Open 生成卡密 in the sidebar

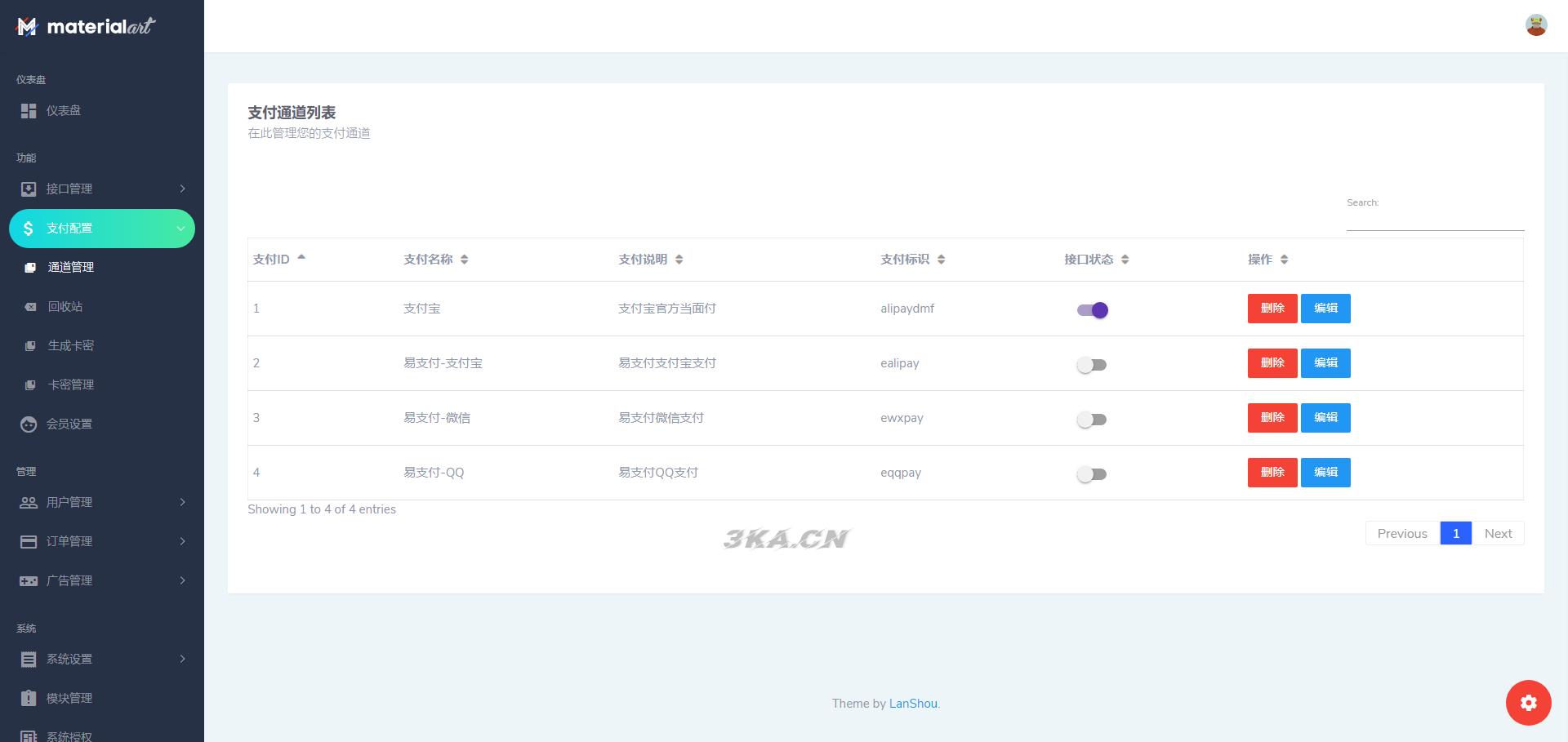click(x=70, y=346)
